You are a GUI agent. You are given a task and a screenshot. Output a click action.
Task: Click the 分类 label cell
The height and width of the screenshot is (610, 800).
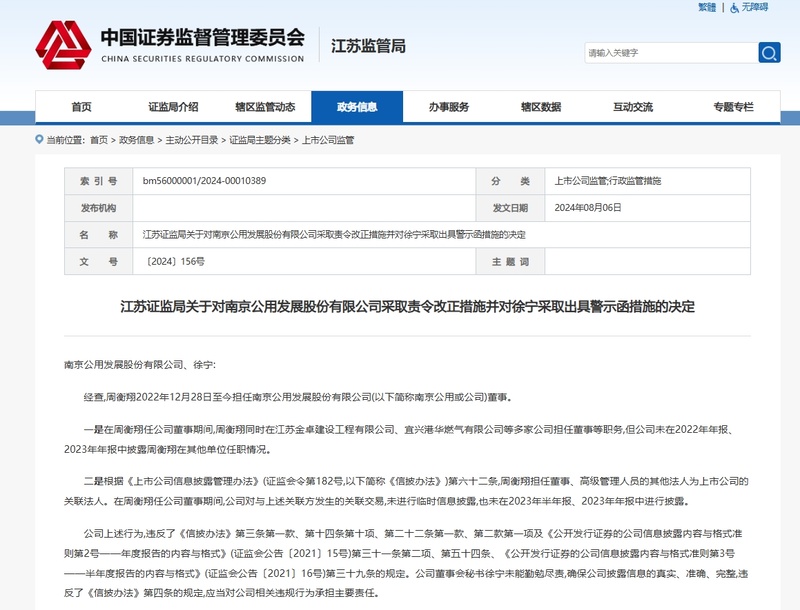[x=510, y=181]
